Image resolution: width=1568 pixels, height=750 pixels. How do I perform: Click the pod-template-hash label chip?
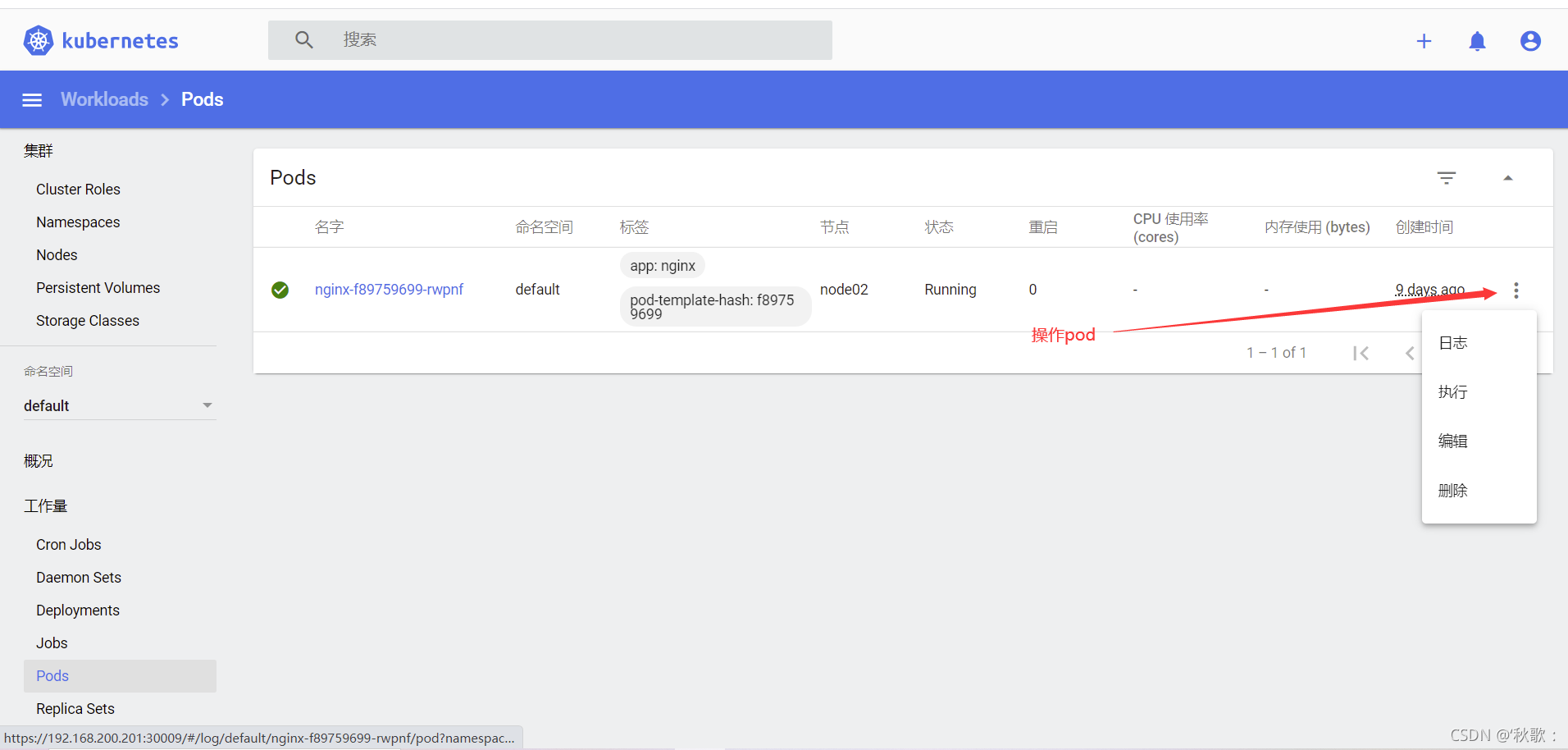coord(715,307)
